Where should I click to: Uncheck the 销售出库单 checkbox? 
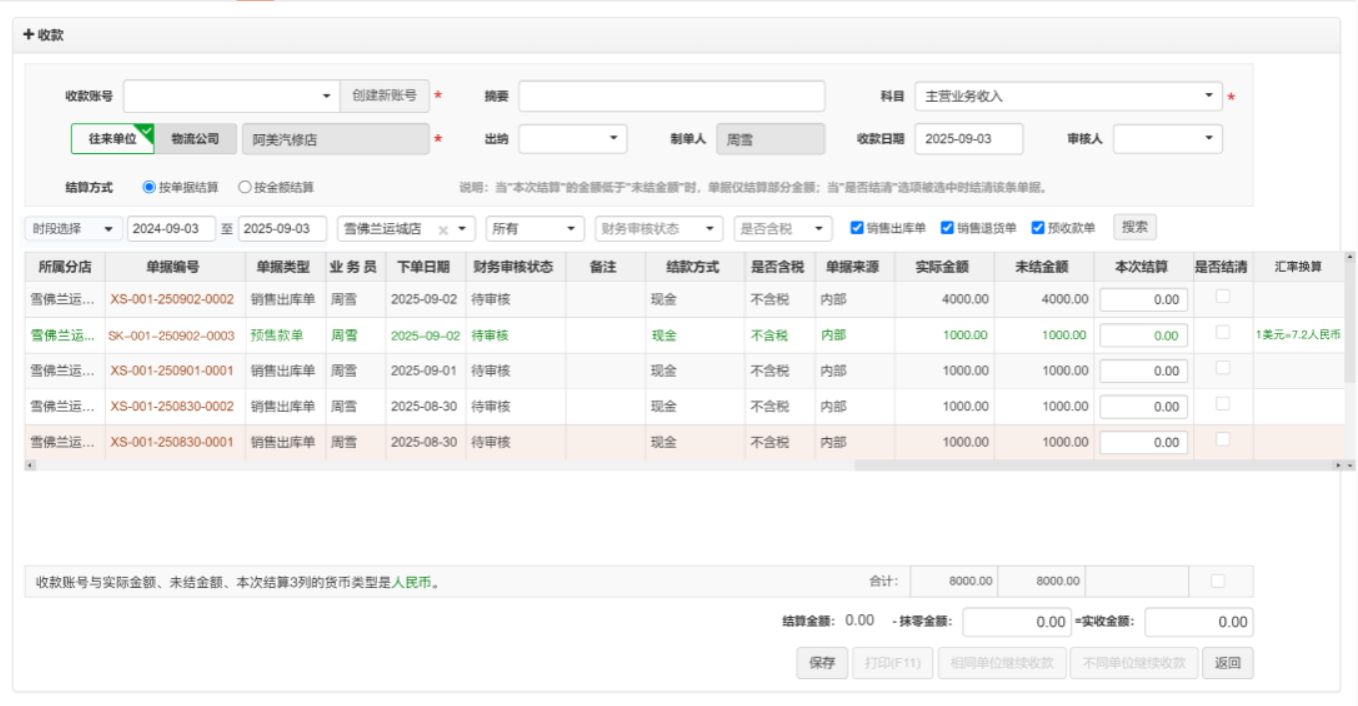[857, 228]
